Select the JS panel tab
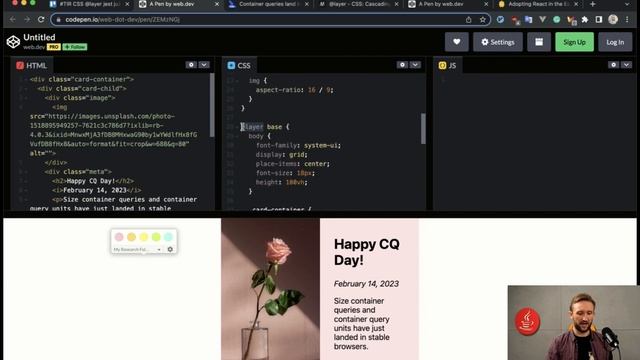 pos(448,65)
